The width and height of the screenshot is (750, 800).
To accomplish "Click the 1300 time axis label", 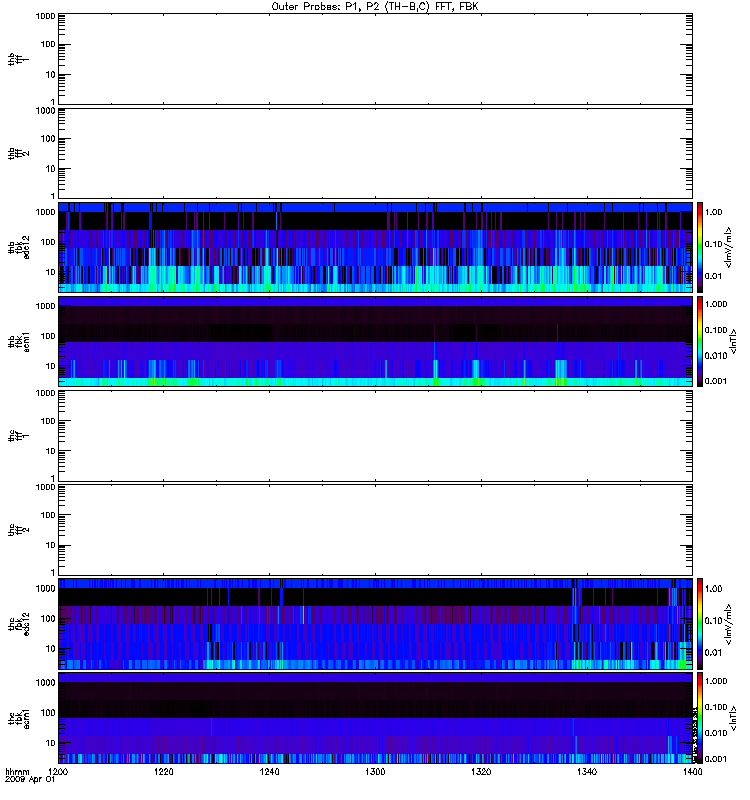I will [x=375, y=771].
